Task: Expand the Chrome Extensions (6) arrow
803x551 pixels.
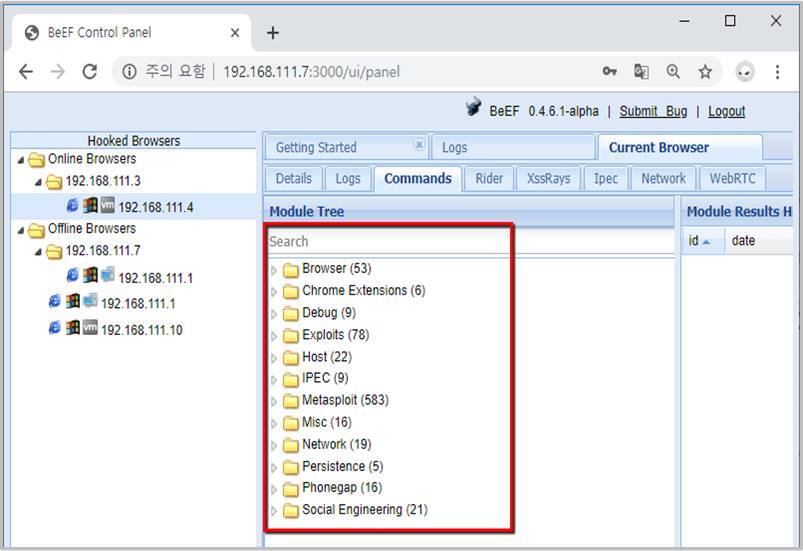Action: pyautogui.click(x=274, y=292)
